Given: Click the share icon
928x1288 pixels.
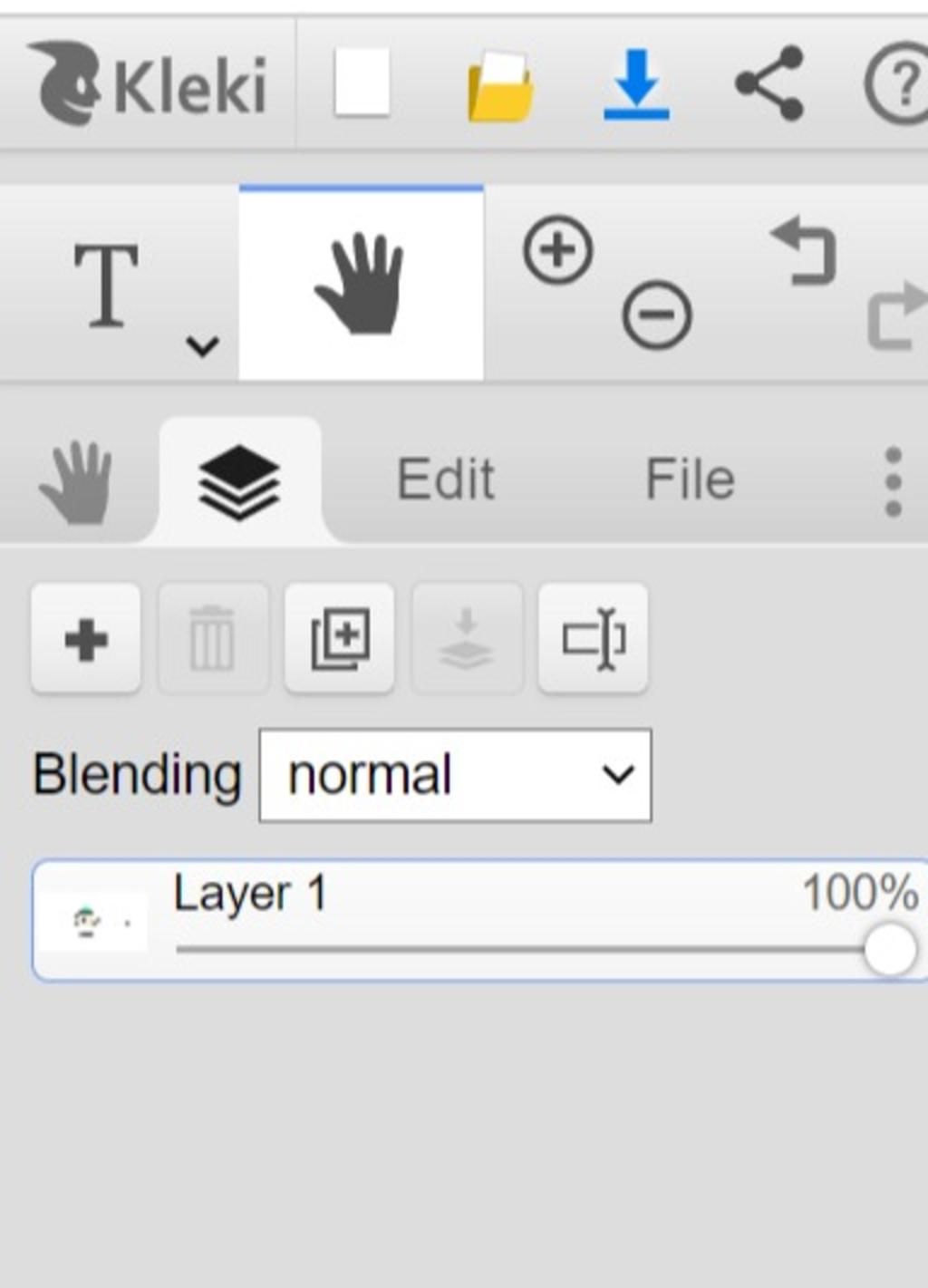Looking at the screenshot, I should pos(769,83).
